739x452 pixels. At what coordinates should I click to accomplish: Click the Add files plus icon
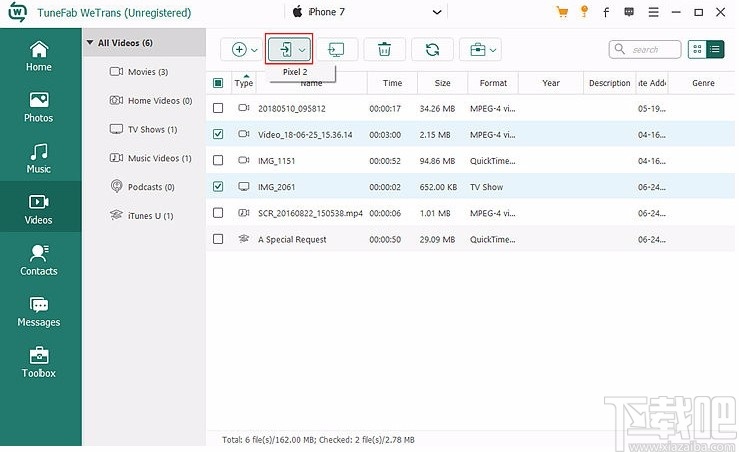[239, 49]
